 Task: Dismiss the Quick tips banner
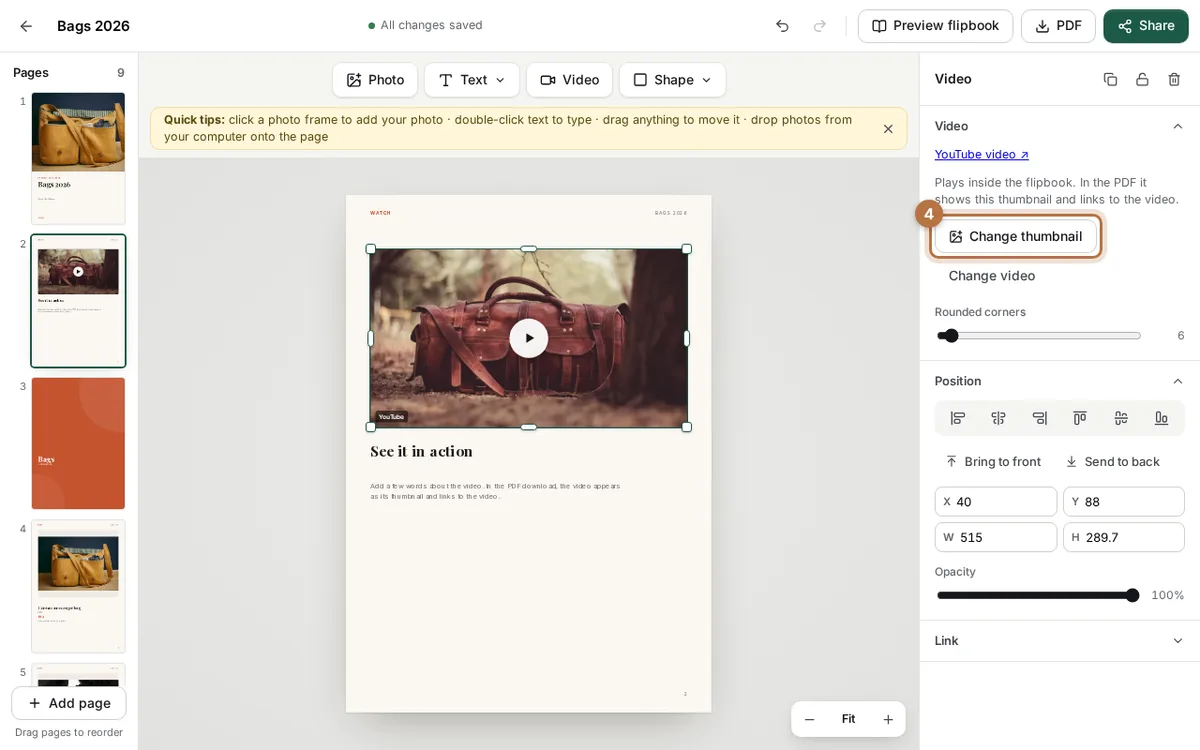click(x=888, y=129)
